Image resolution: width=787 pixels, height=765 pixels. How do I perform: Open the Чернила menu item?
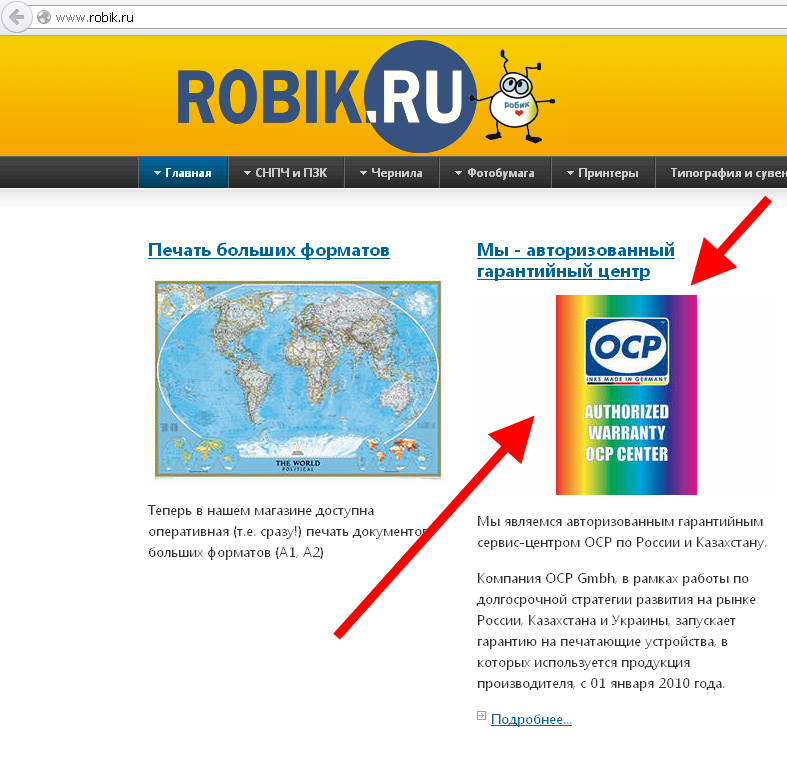392,173
